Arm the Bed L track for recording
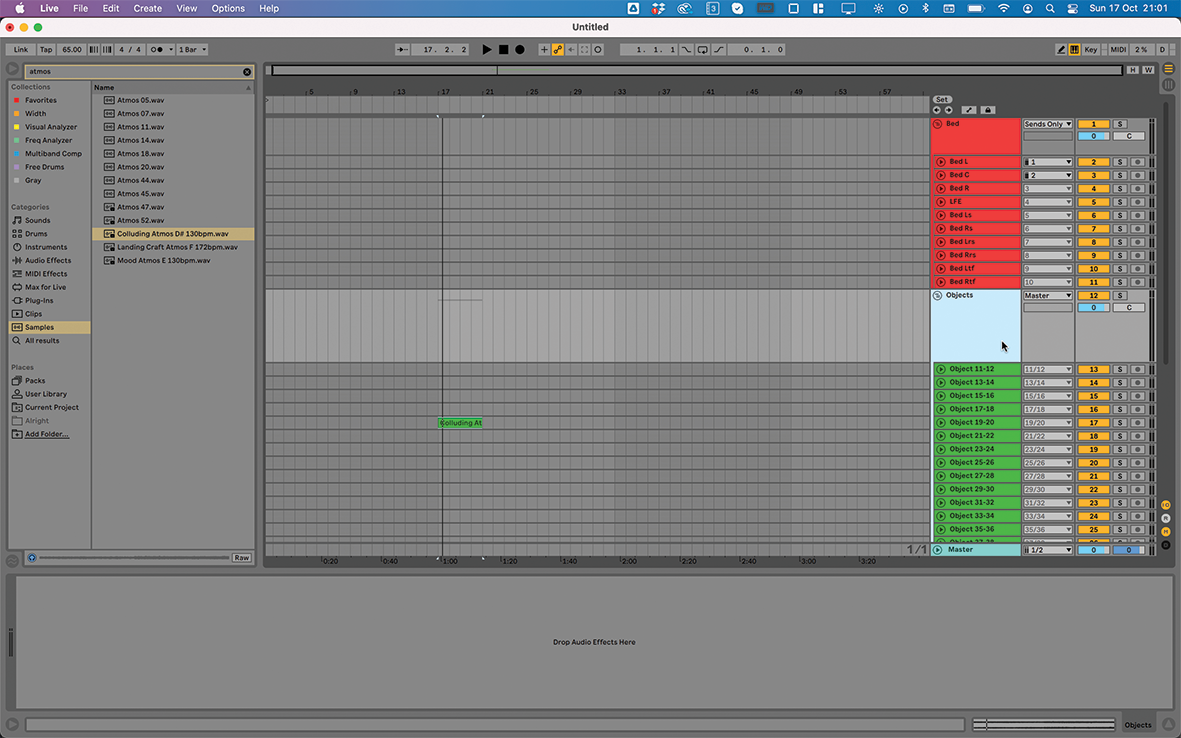This screenshot has height=738, width=1181. [1138, 162]
